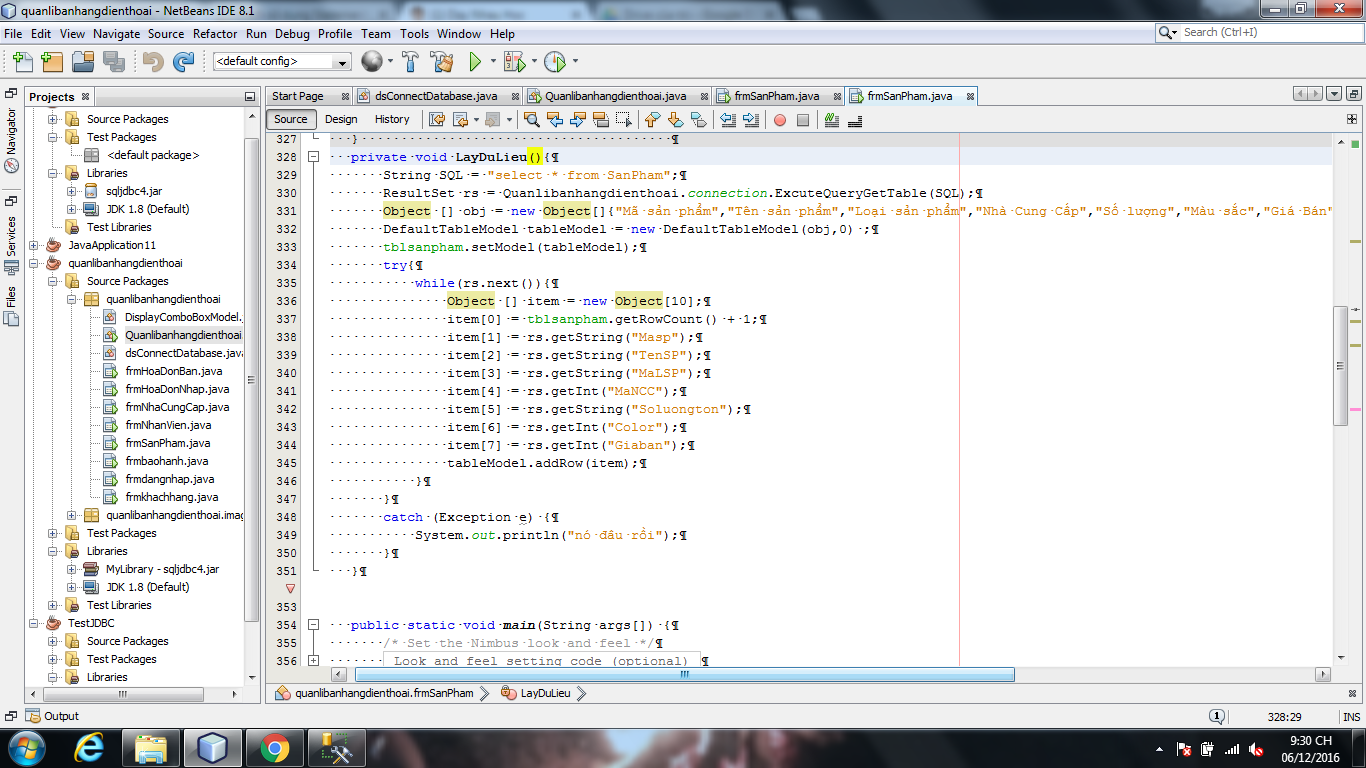Expand the JavaApplication11 project node
Image resolution: width=1366 pixels, height=768 pixels.
pos(35,245)
